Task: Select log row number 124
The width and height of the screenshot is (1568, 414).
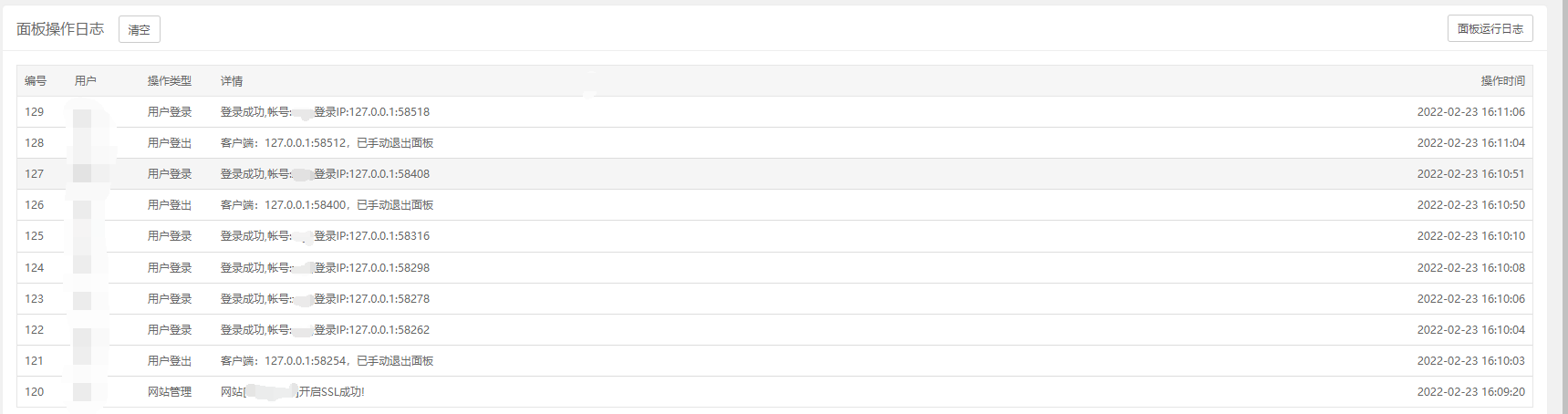Action: 774,267
